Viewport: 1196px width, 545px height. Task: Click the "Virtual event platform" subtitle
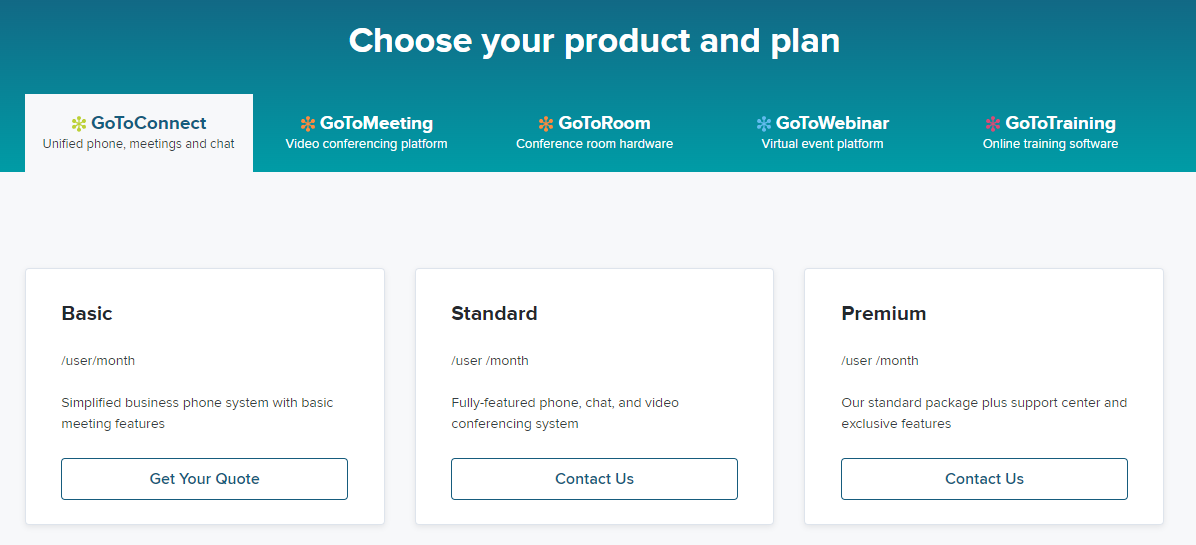pyautogui.click(x=822, y=144)
